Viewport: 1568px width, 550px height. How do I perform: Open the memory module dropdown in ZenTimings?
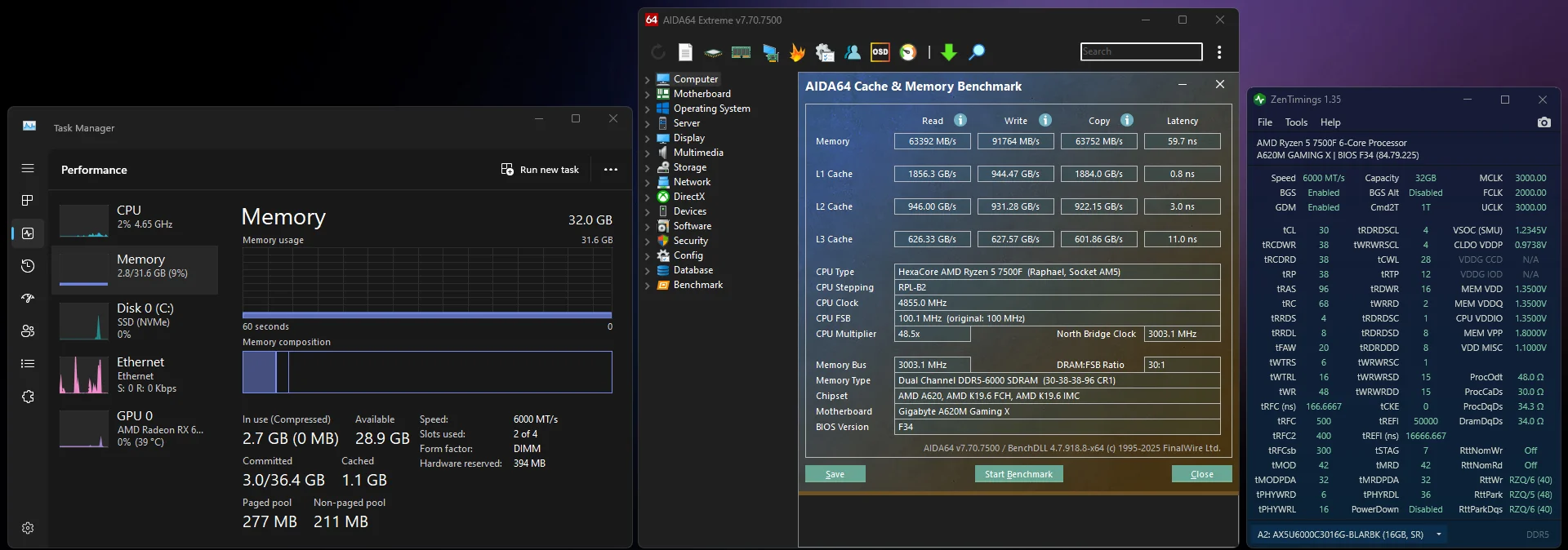coord(1438,534)
